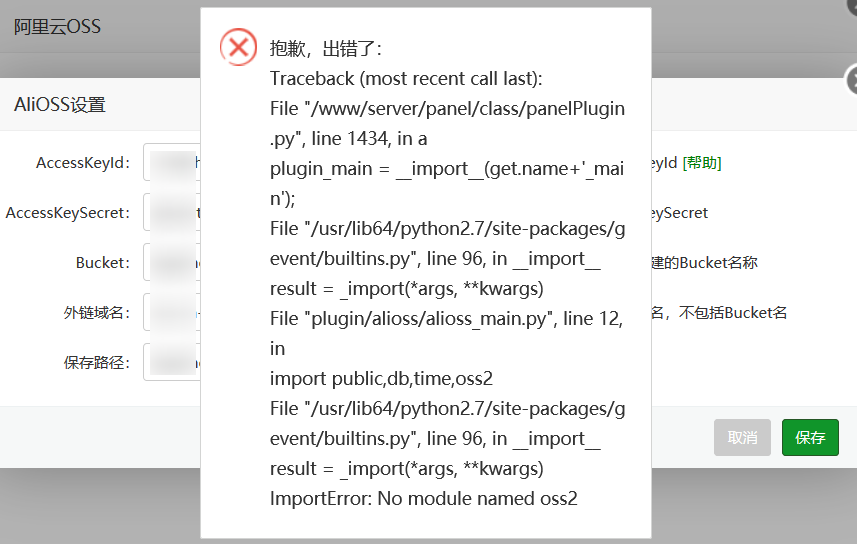This screenshot has width=857, height=544.
Task: Click the gray 取消 button
Action: point(742,437)
